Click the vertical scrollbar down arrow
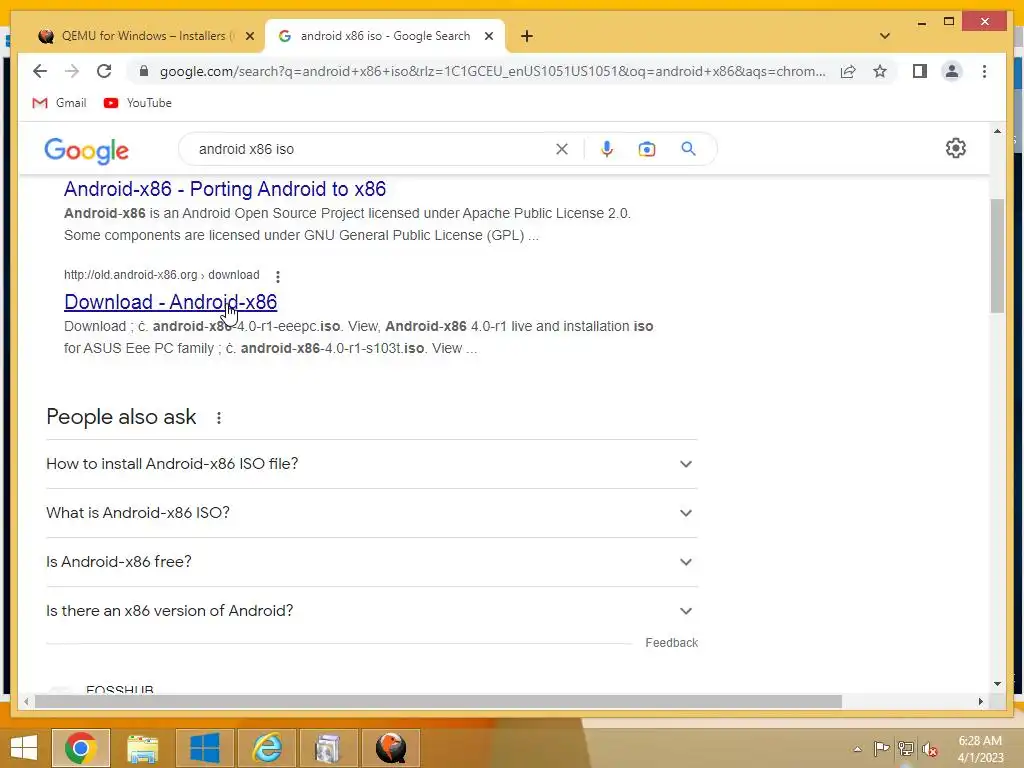 tap(997, 684)
